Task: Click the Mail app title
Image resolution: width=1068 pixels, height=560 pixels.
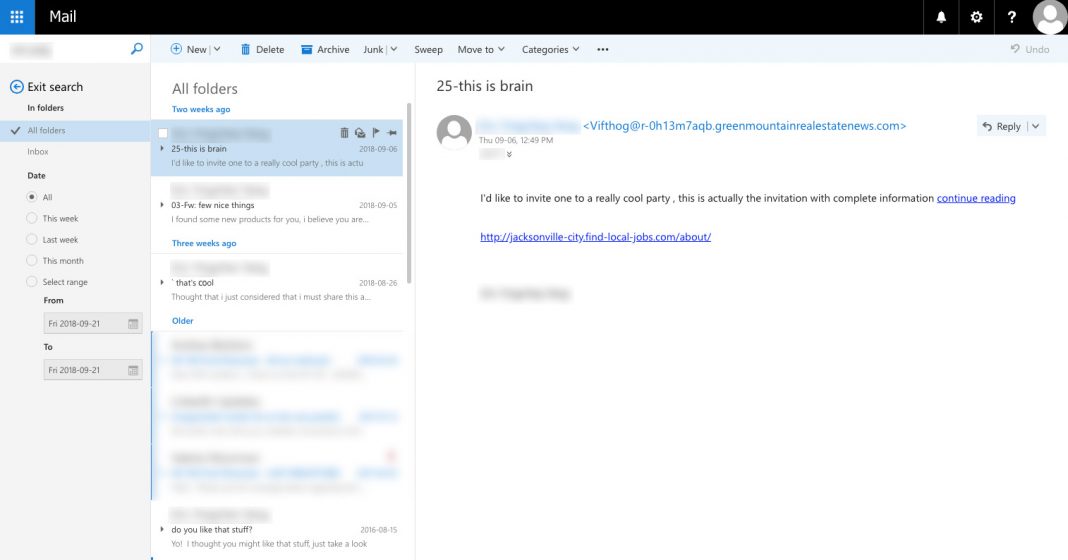Action: pyautogui.click(x=63, y=17)
